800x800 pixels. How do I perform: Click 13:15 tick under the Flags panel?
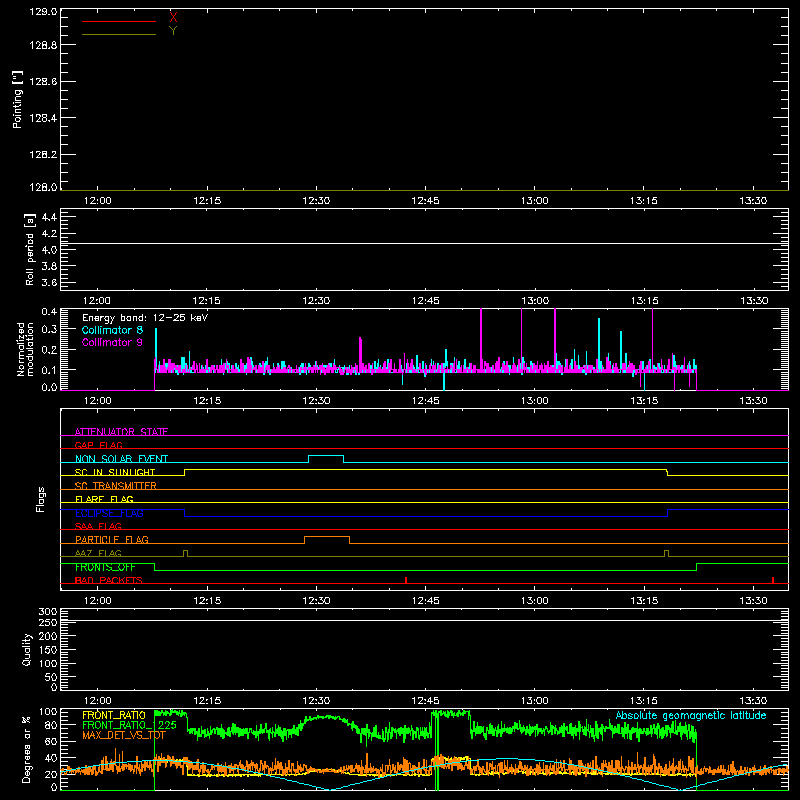point(644,601)
